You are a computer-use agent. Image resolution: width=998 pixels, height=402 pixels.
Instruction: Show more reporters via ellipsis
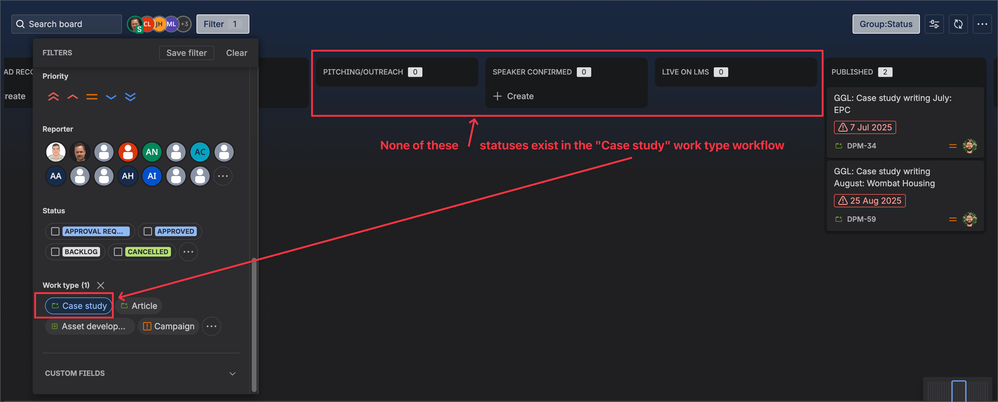[223, 176]
